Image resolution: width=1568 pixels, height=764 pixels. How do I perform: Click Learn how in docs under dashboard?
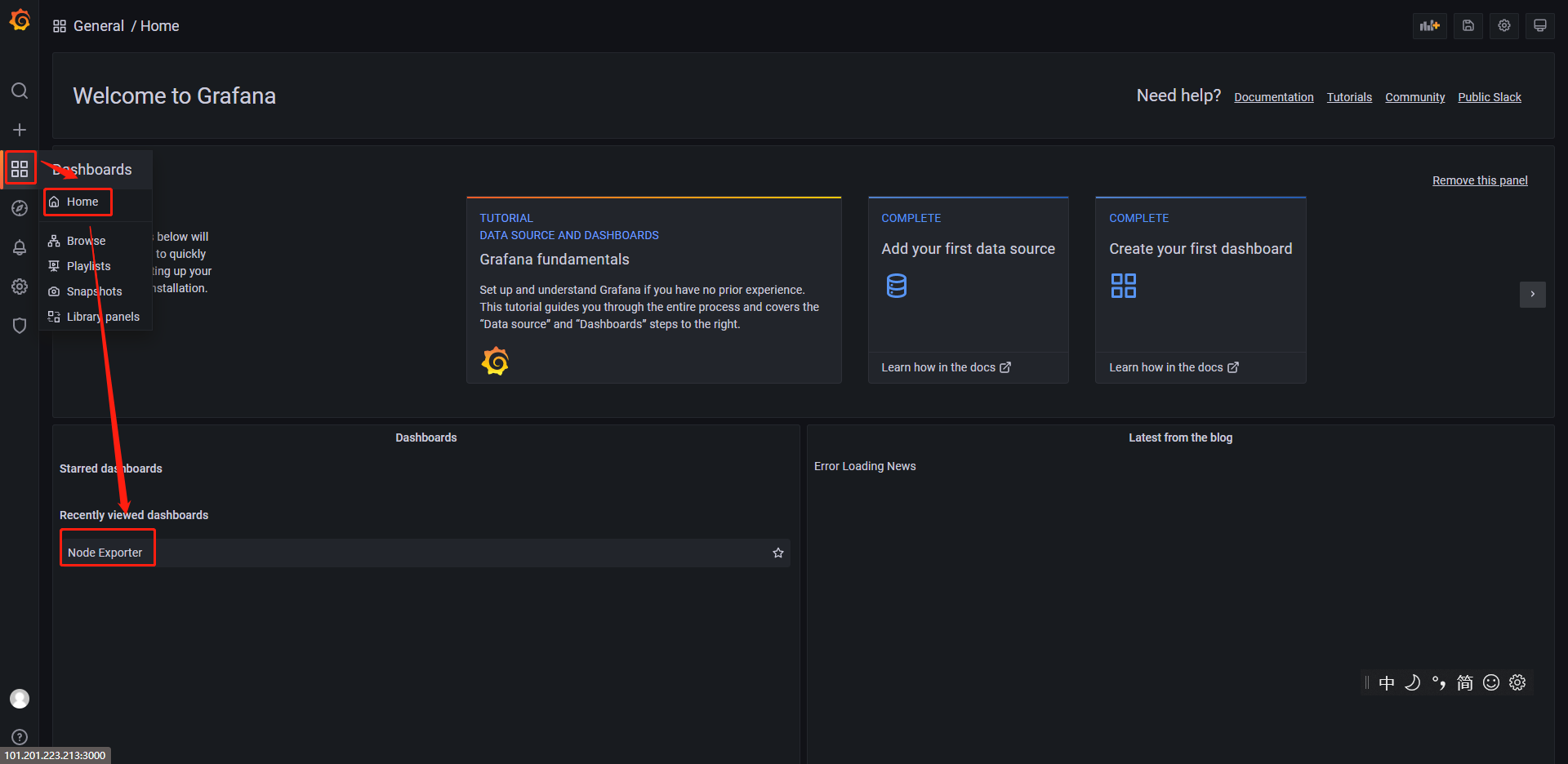(1174, 367)
